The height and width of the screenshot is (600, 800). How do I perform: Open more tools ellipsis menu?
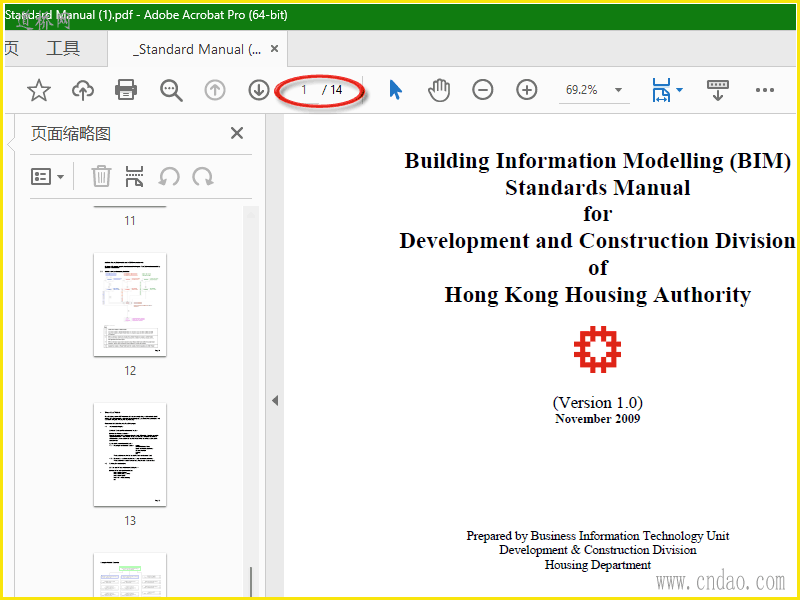tap(765, 90)
